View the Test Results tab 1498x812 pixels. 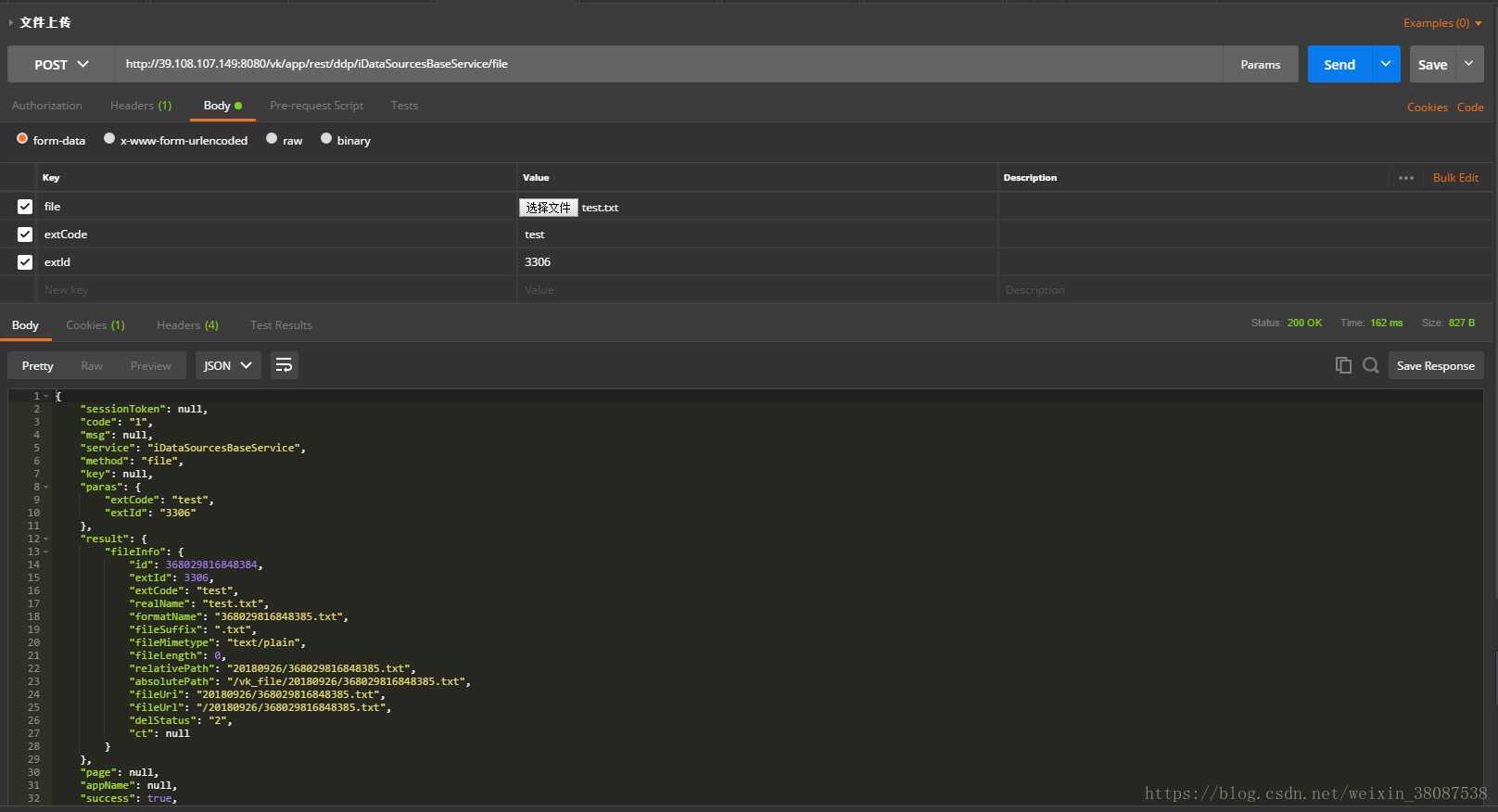pyautogui.click(x=281, y=325)
